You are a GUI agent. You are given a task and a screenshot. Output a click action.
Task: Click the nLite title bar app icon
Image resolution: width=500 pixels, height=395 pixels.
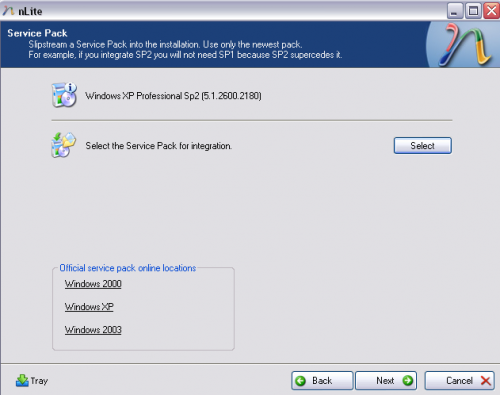8,11
